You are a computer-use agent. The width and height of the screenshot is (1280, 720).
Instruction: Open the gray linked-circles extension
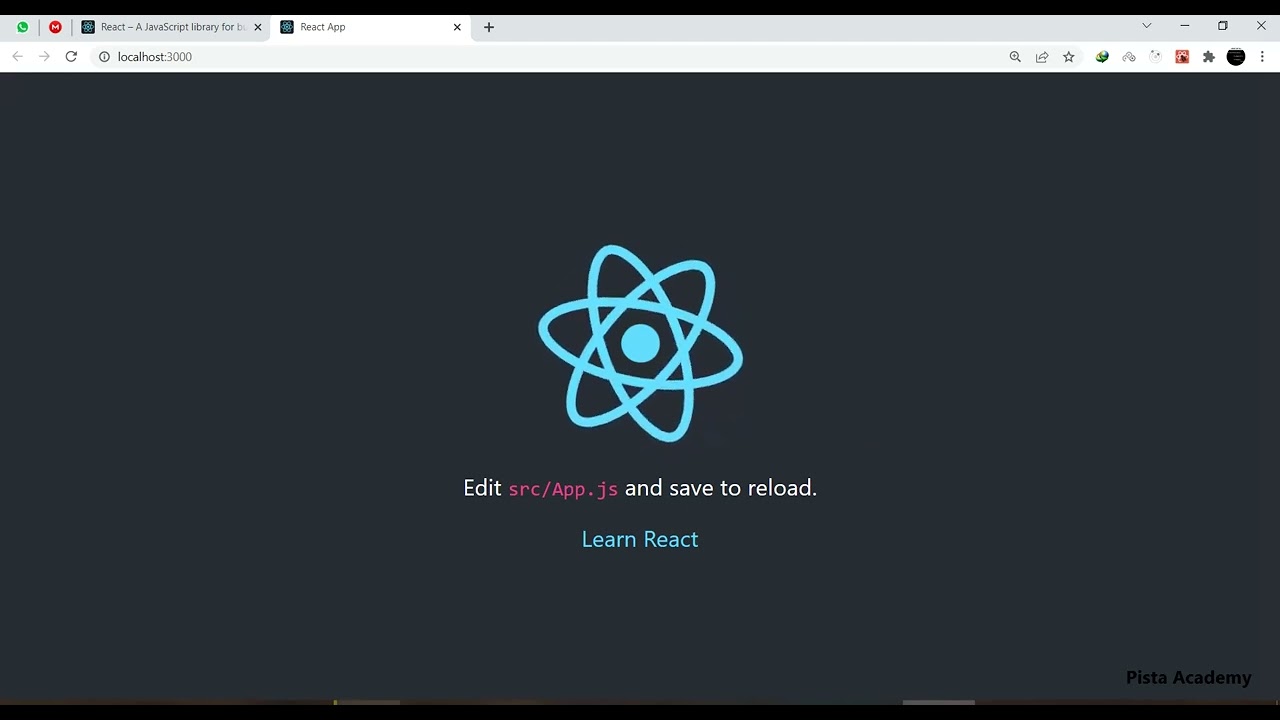coord(1129,57)
